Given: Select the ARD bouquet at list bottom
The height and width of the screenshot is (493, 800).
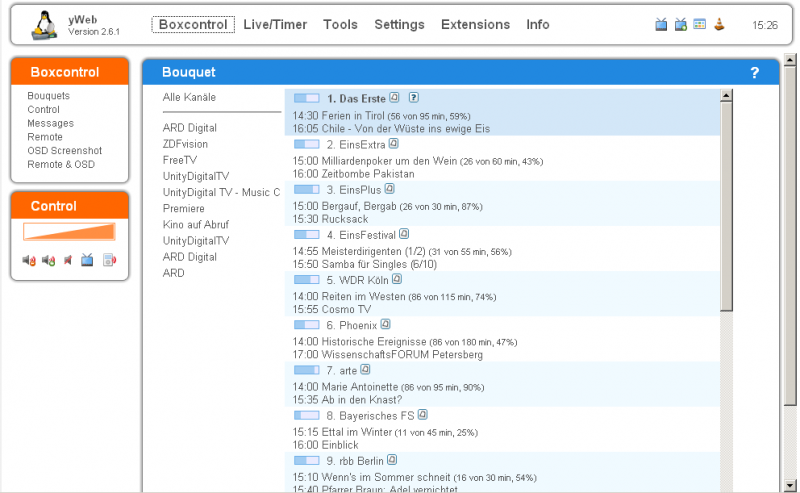Looking at the screenshot, I should point(173,273).
